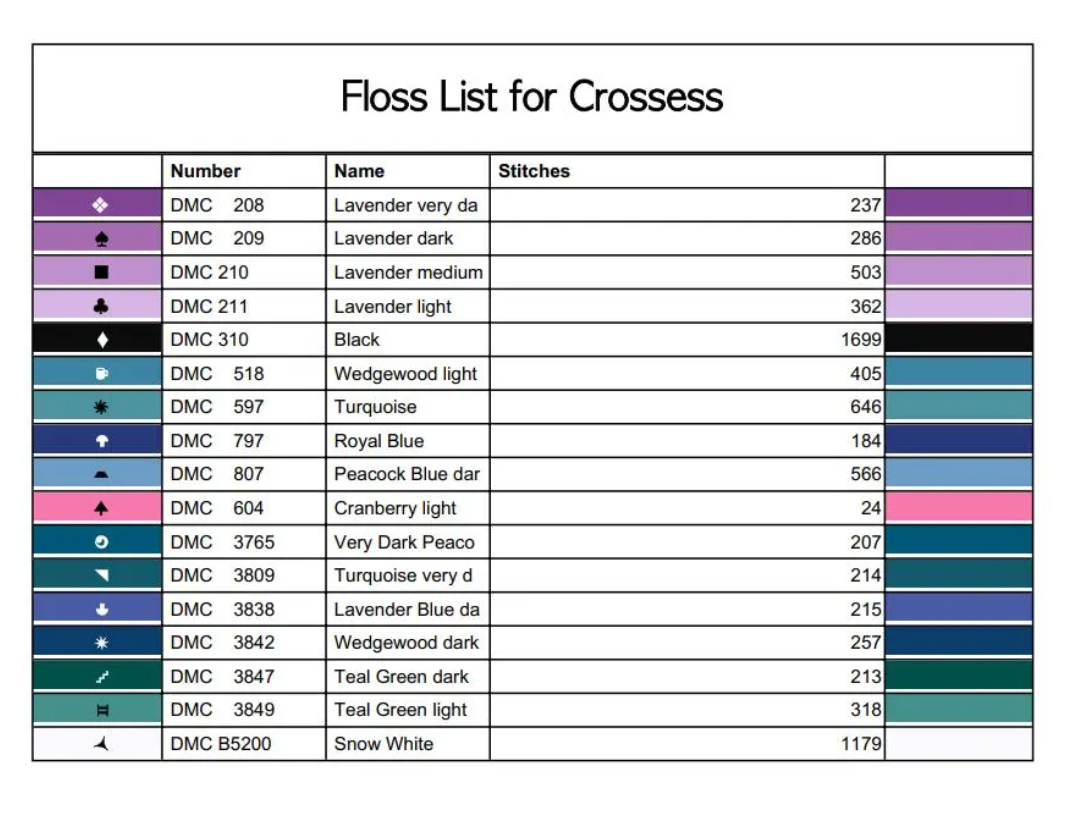
Task: Click the Lavender Blue da name cell
Action: tap(406, 609)
